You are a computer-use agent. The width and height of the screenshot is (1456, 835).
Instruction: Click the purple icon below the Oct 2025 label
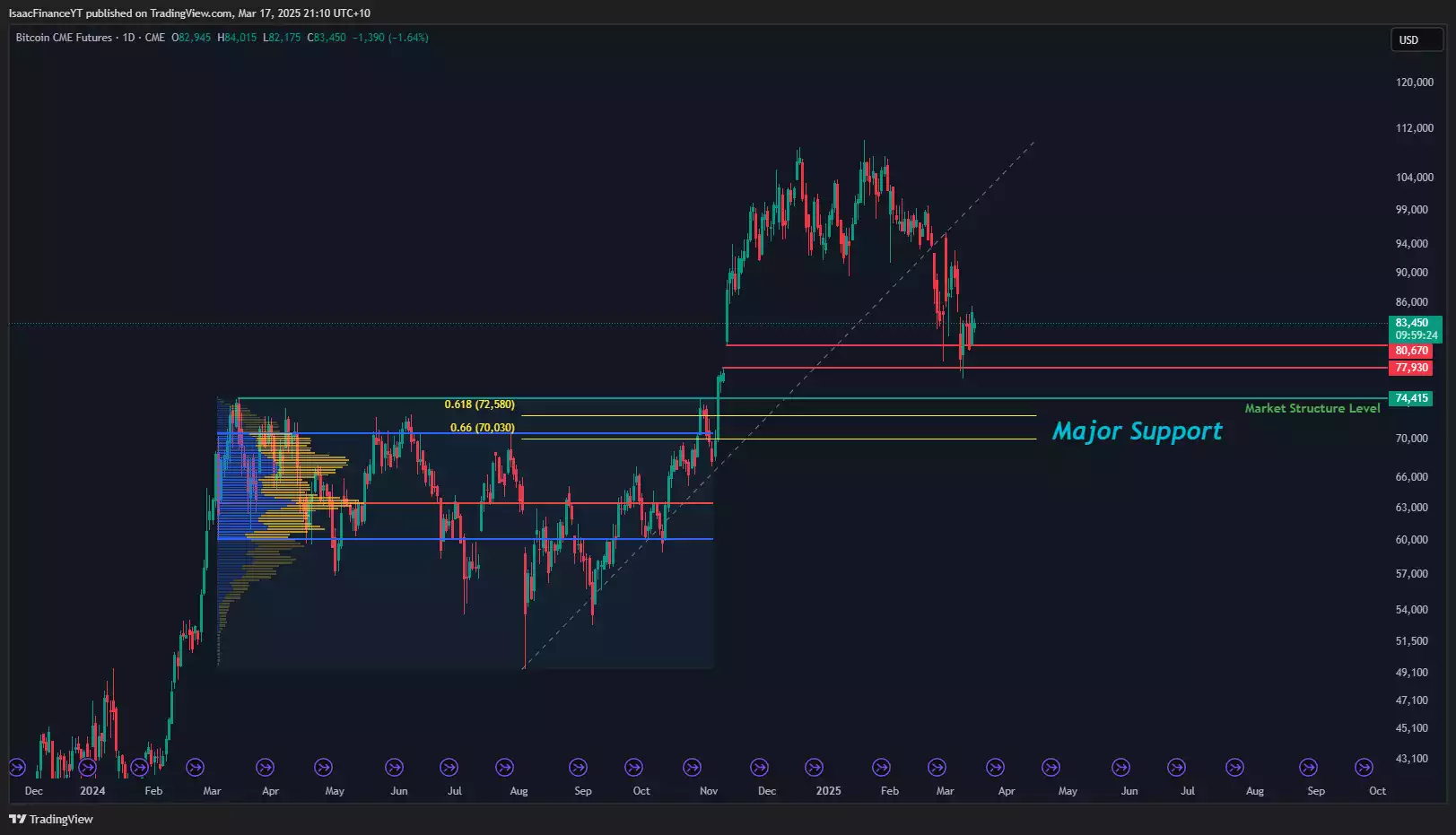pyautogui.click(x=1365, y=767)
